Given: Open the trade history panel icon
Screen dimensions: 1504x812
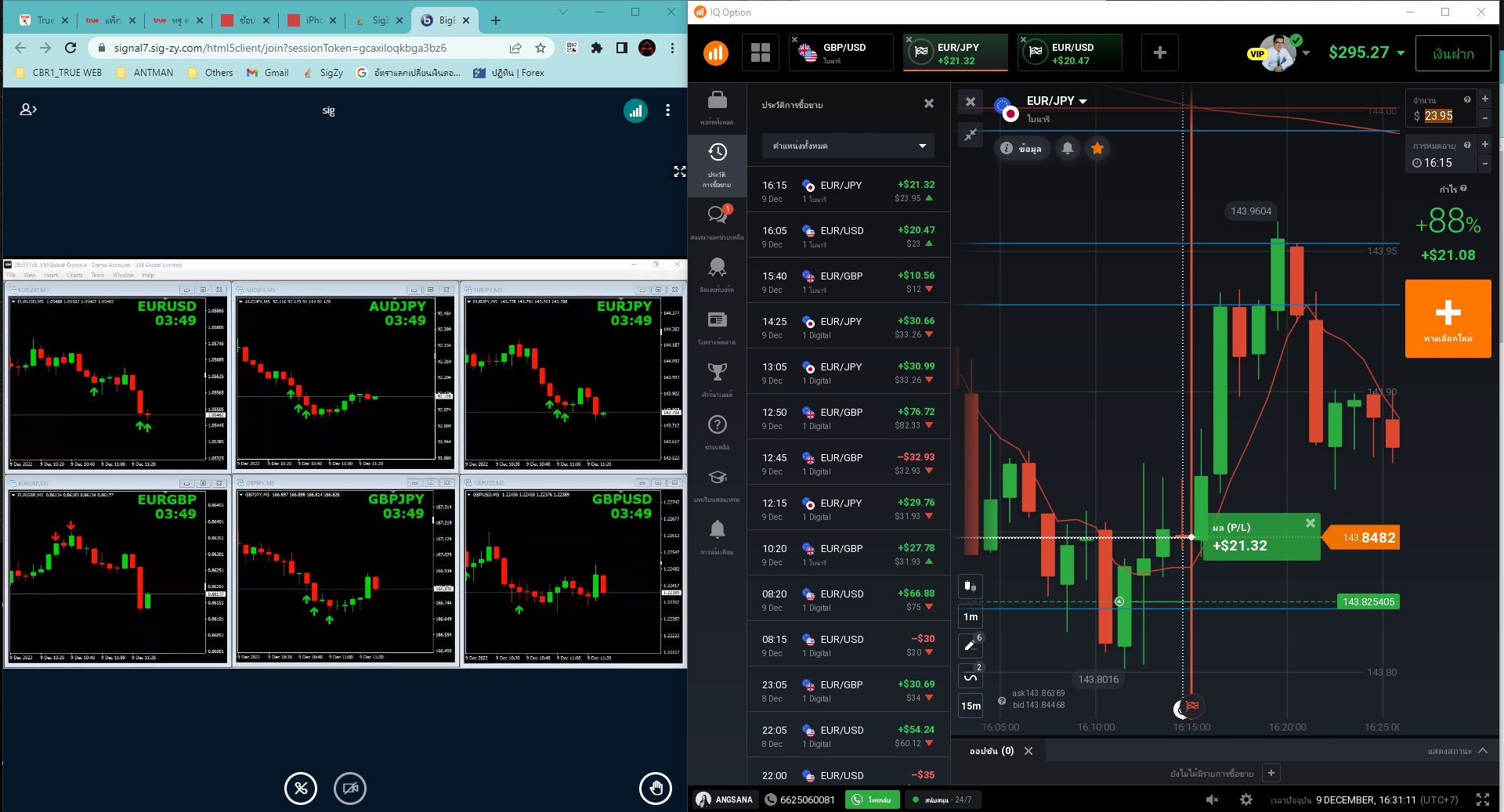Looking at the screenshot, I should (718, 160).
